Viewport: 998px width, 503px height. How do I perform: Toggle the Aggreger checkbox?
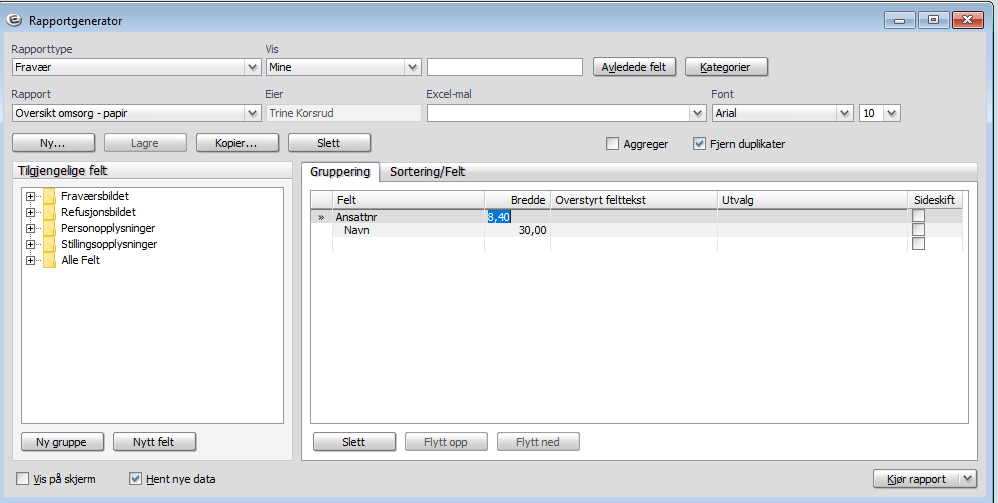(x=612, y=144)
